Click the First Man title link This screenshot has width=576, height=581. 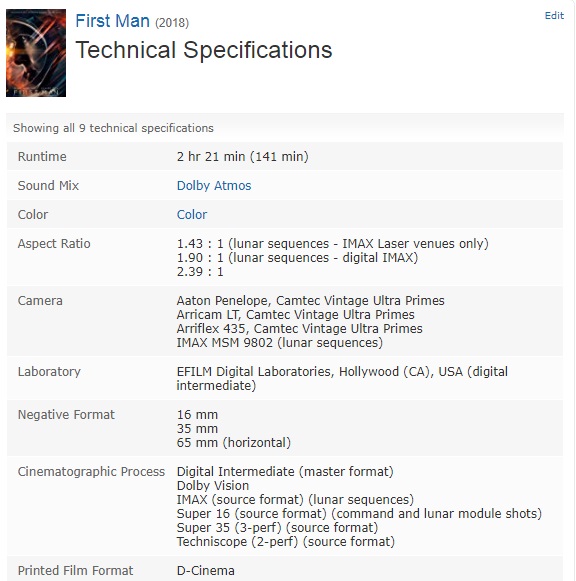[113, 21]
